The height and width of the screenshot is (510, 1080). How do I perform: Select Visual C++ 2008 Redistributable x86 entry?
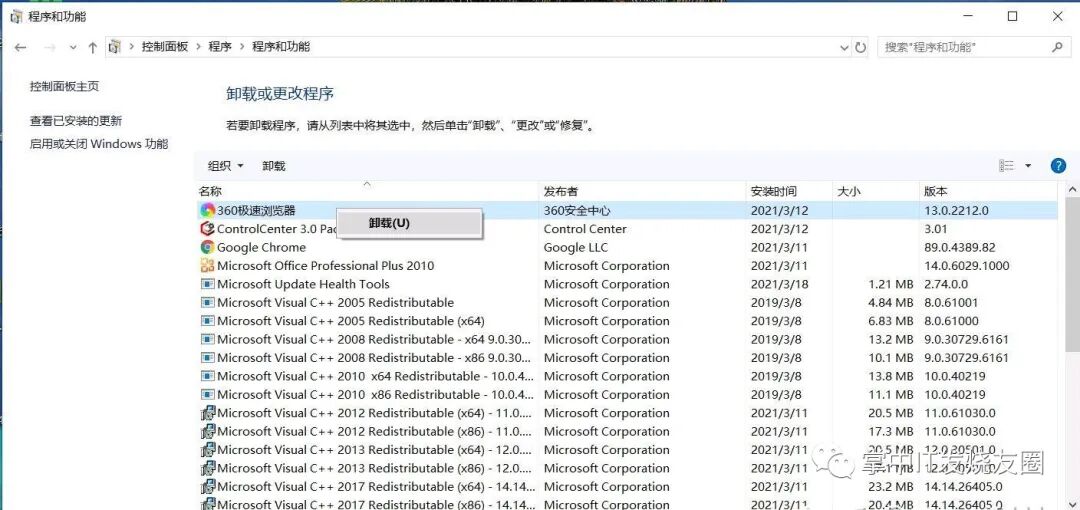coord(375,358)
